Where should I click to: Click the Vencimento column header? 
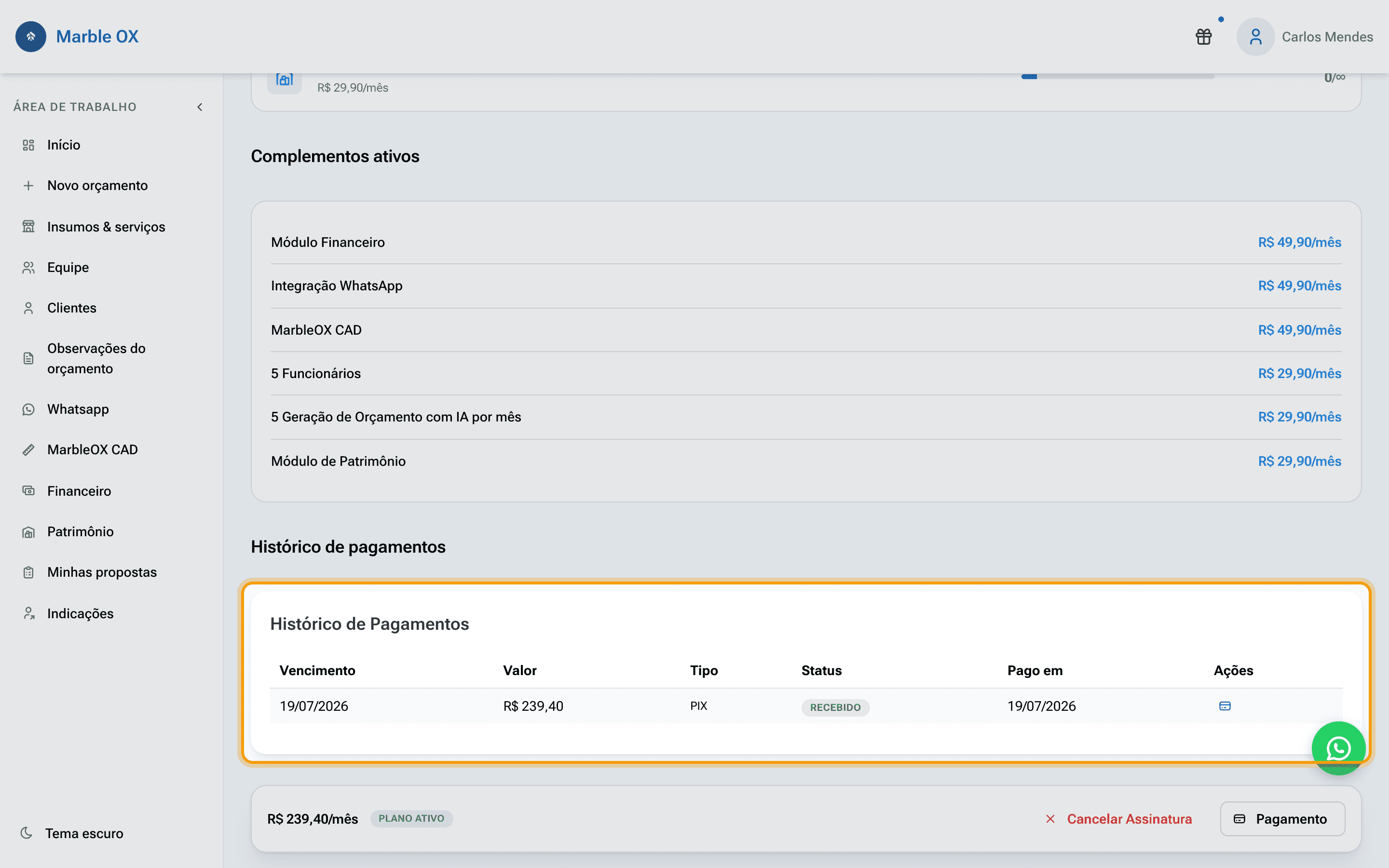[x=317, y=670]
